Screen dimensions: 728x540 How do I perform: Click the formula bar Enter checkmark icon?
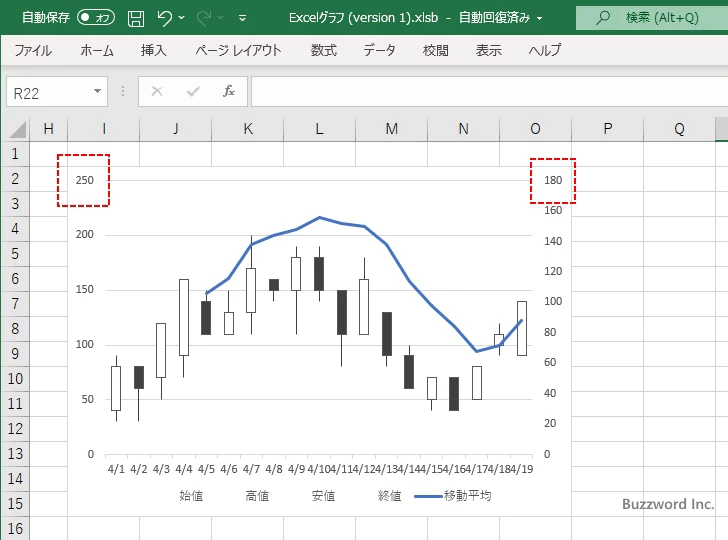[x=193, y=91]
